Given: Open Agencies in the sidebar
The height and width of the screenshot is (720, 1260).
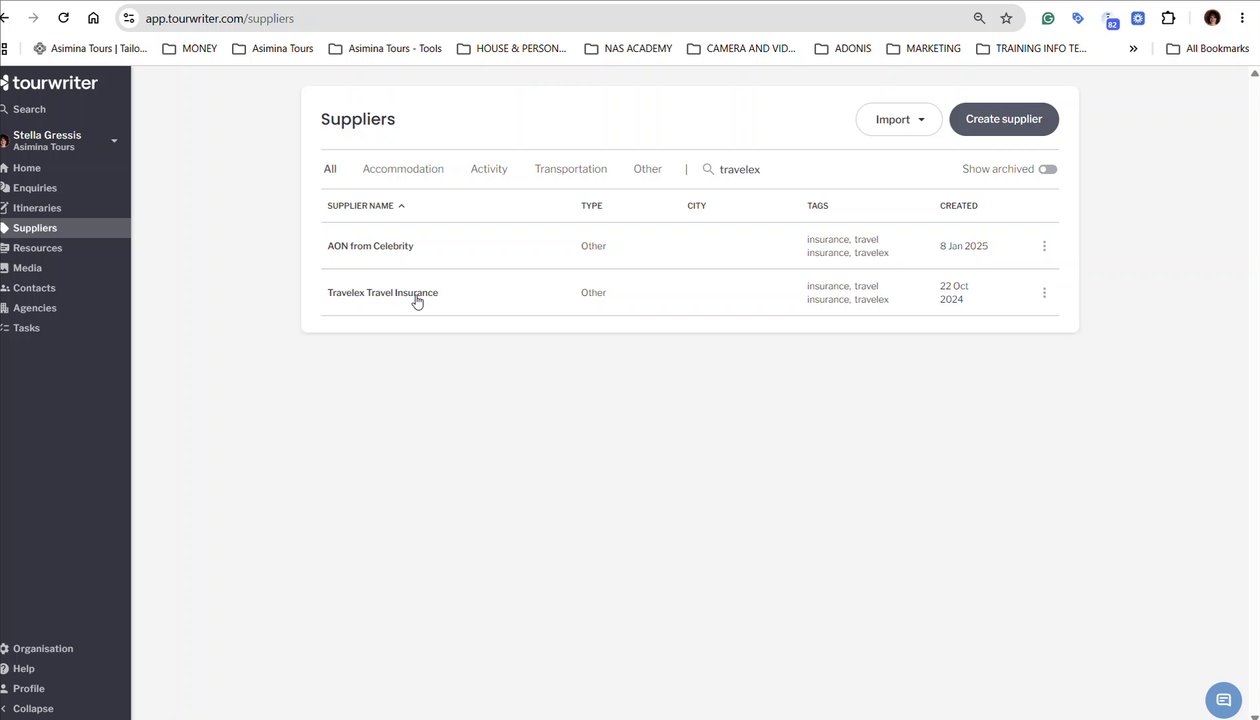Looking at the screenshot, I should [34, 308].
